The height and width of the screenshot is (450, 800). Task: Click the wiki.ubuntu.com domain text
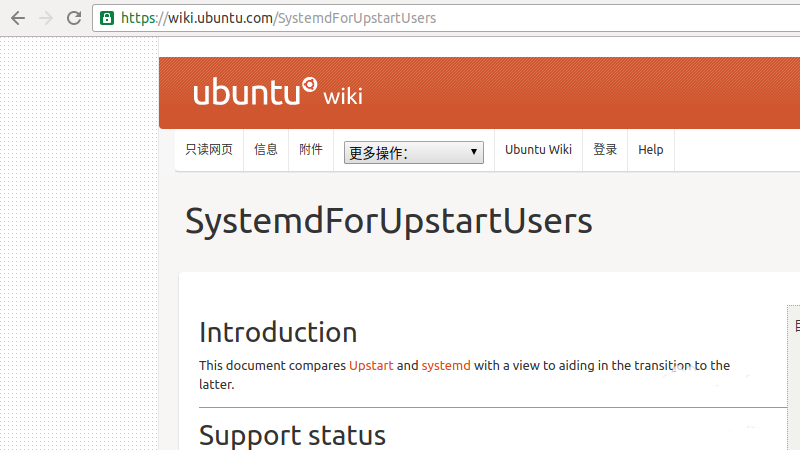tap(214, 18)
